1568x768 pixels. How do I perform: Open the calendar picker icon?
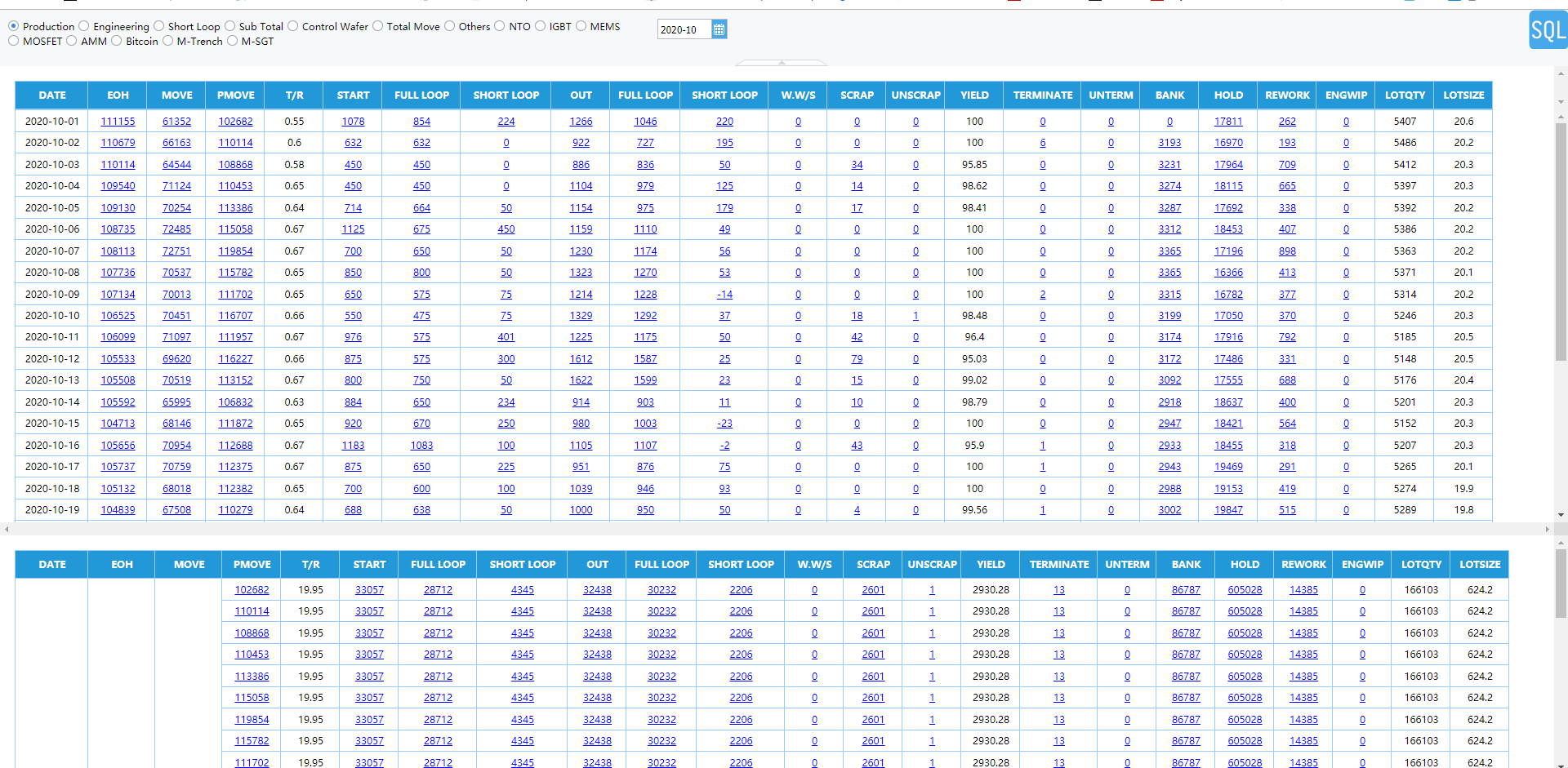(x=719, y=29)
